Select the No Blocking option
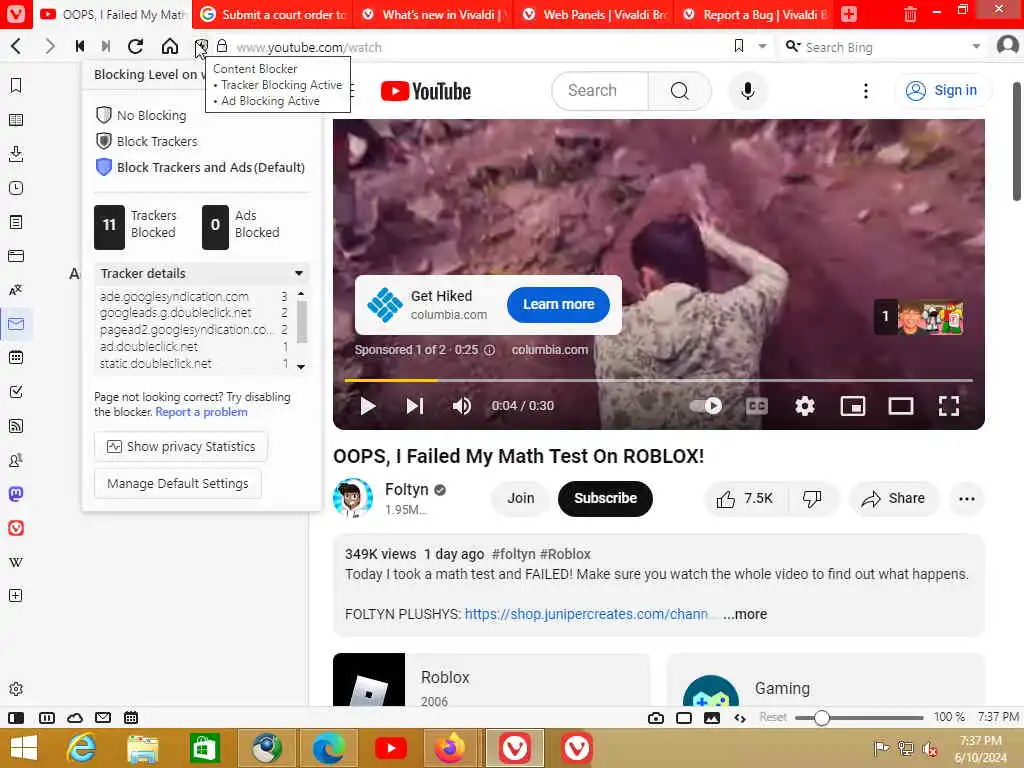1024x768 pixels. click(x=141, y=116)
